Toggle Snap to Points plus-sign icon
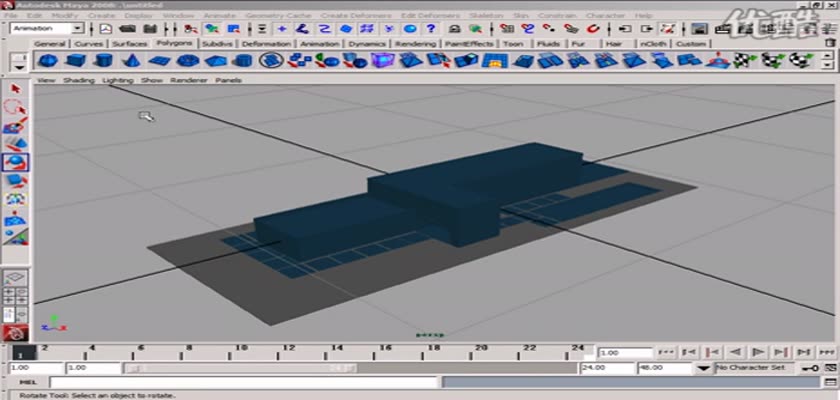 click(282, 29)
